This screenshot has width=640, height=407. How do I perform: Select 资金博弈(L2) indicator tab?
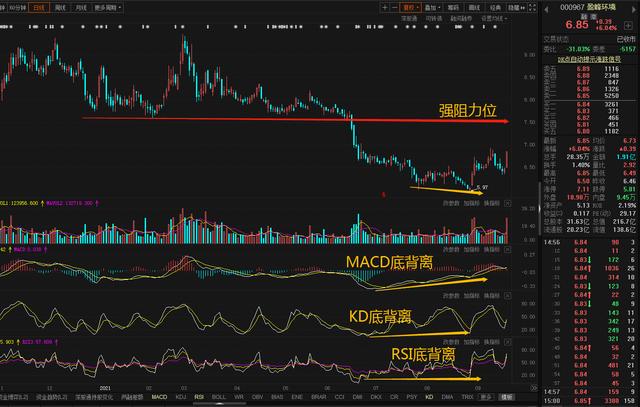pyautogui.click(x=13, y=397)
